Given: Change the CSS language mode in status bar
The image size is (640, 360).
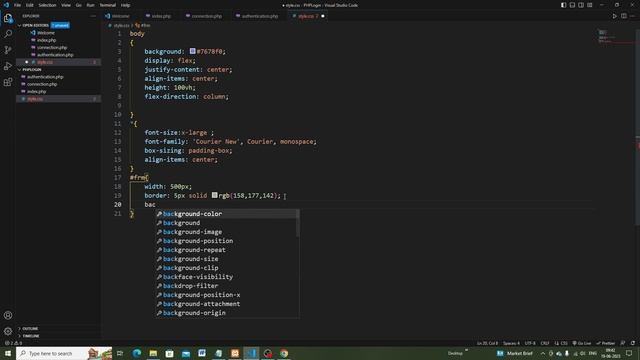Looking at the screenshot, I should click(x=564, y=343).
